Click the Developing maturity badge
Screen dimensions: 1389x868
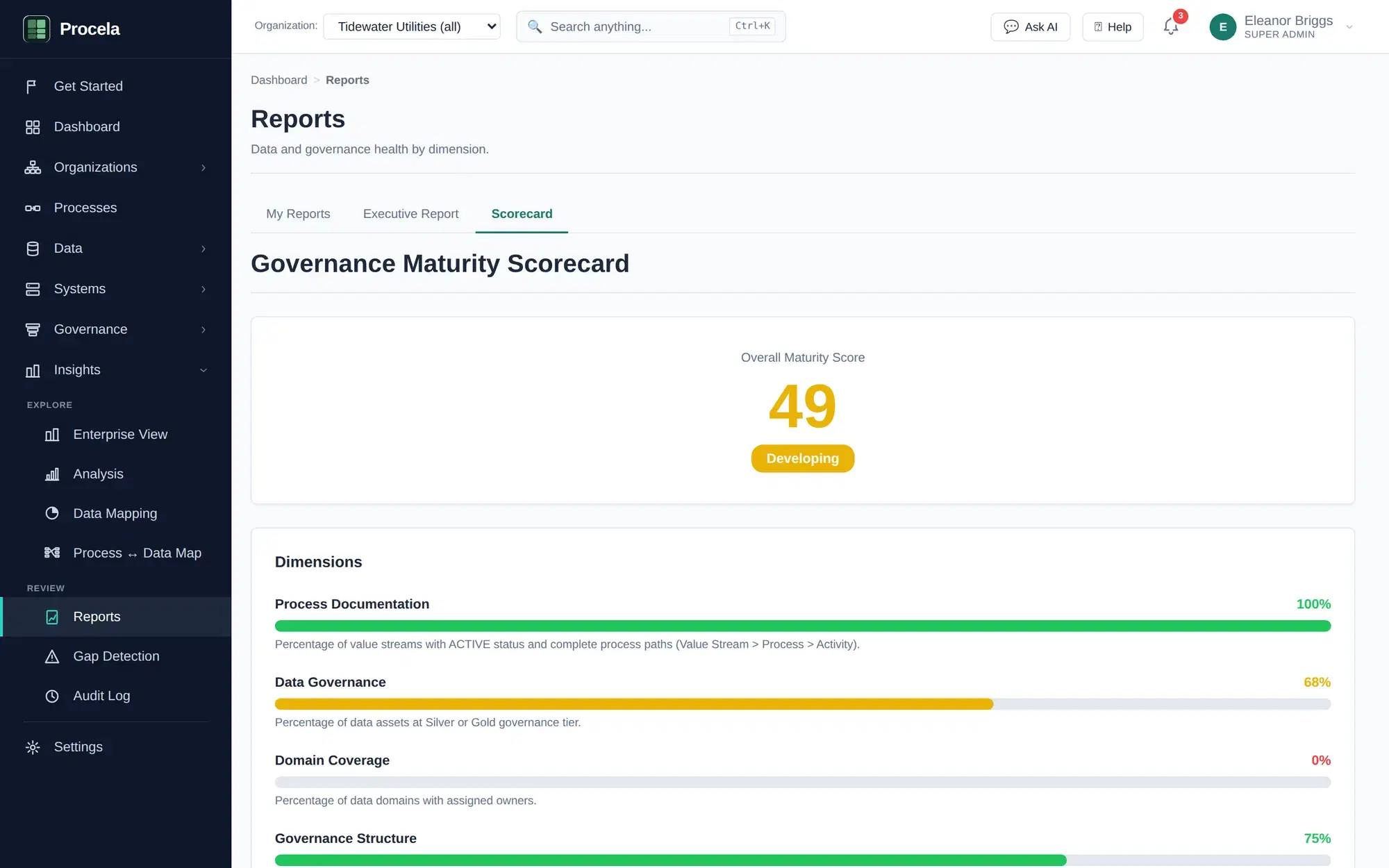tap(802, 458)
